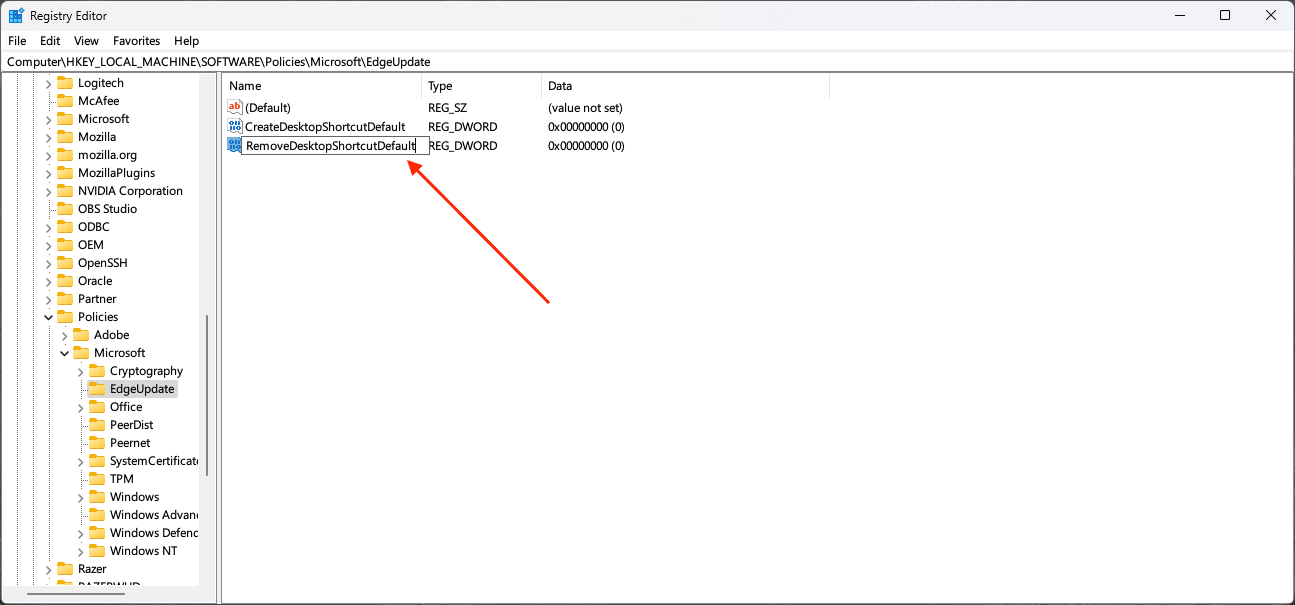Image resolution: width=1295 pixels, height=605 pixels.
Task: Collapse the Policies key
Action: pyautogui.click(x=49, y=317)
